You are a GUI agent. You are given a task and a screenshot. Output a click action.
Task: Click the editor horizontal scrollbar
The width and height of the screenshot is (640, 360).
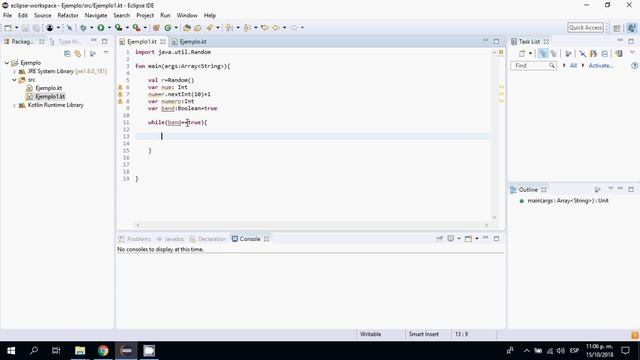[x=312, y=225]
